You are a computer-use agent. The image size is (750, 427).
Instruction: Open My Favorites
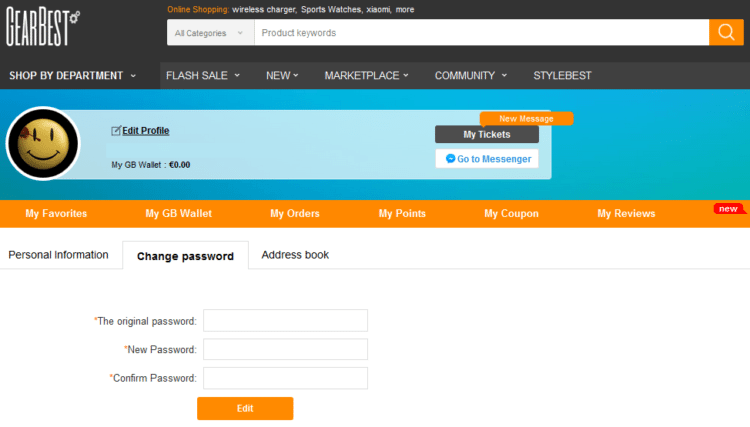[x=56, y=213]
